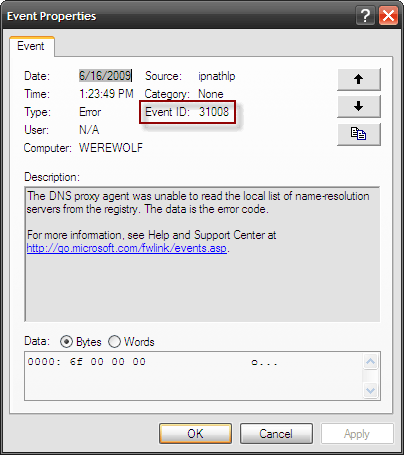
Task: Click the disabled Apply button
Action: (x=357, y=434)
